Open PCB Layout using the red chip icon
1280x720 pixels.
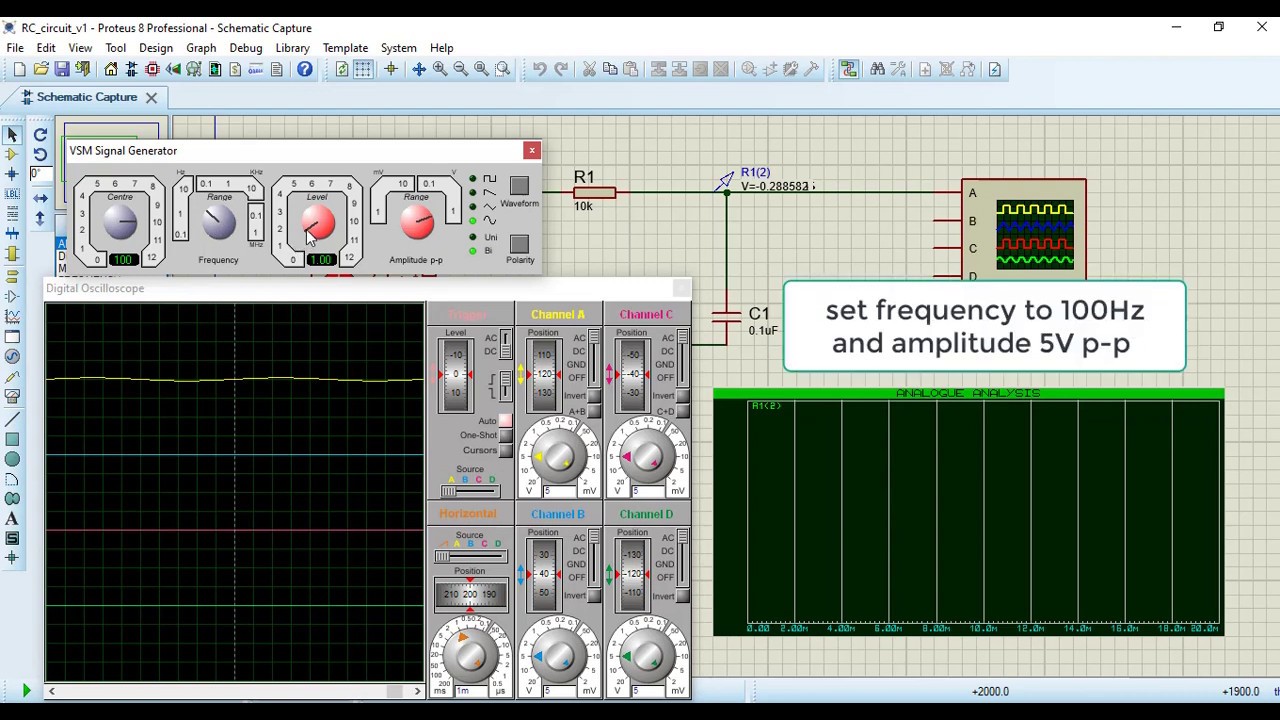152,69
